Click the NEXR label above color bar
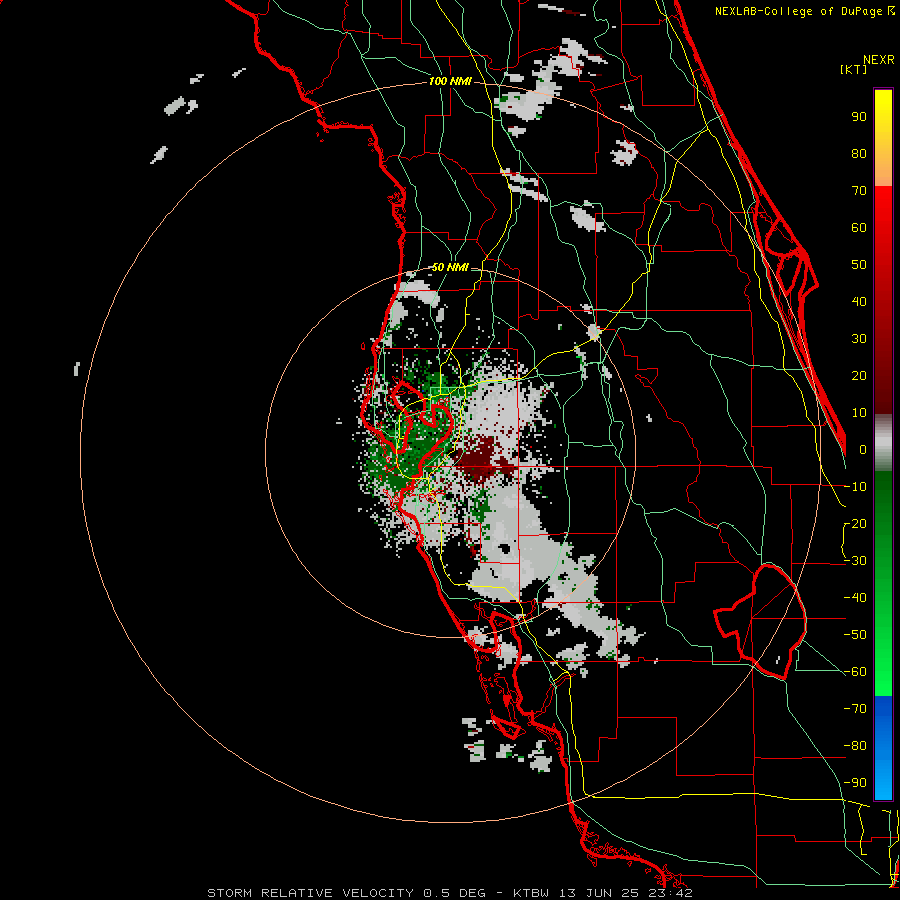Screen dimensions: 900x900 point(879,60)
